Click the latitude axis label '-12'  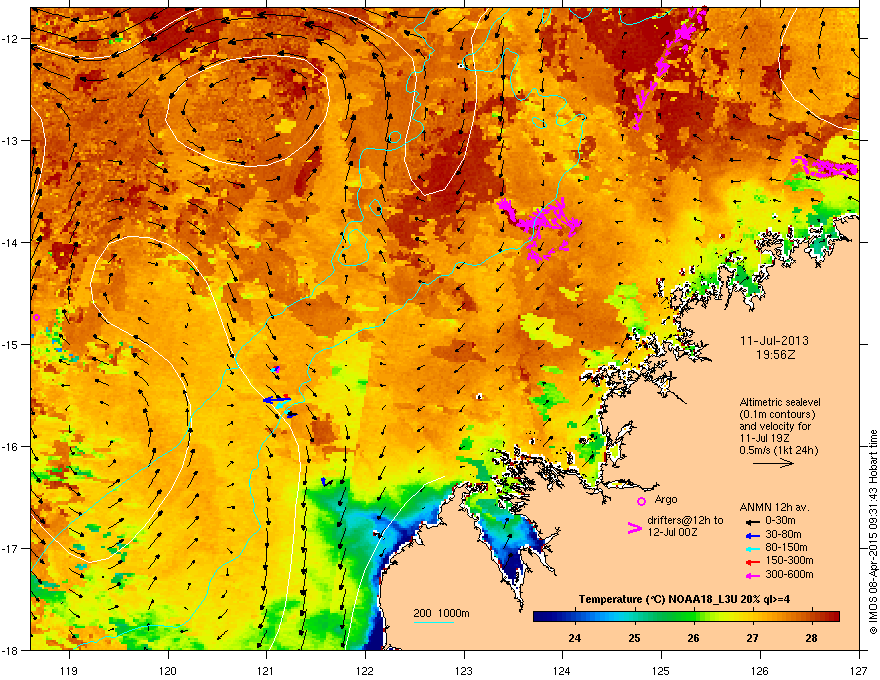11,39
